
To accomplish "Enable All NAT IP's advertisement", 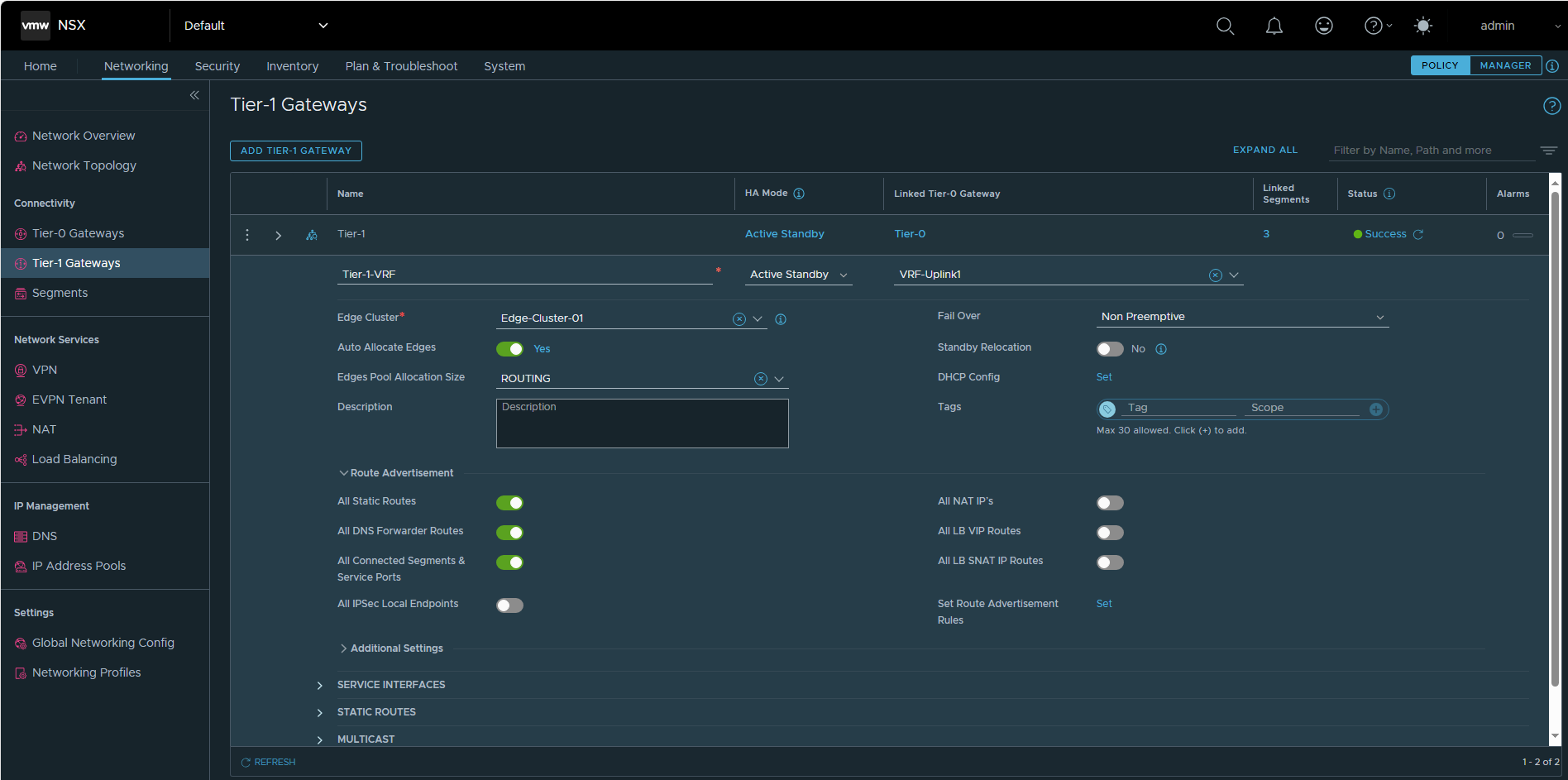I will (1110, 503).
